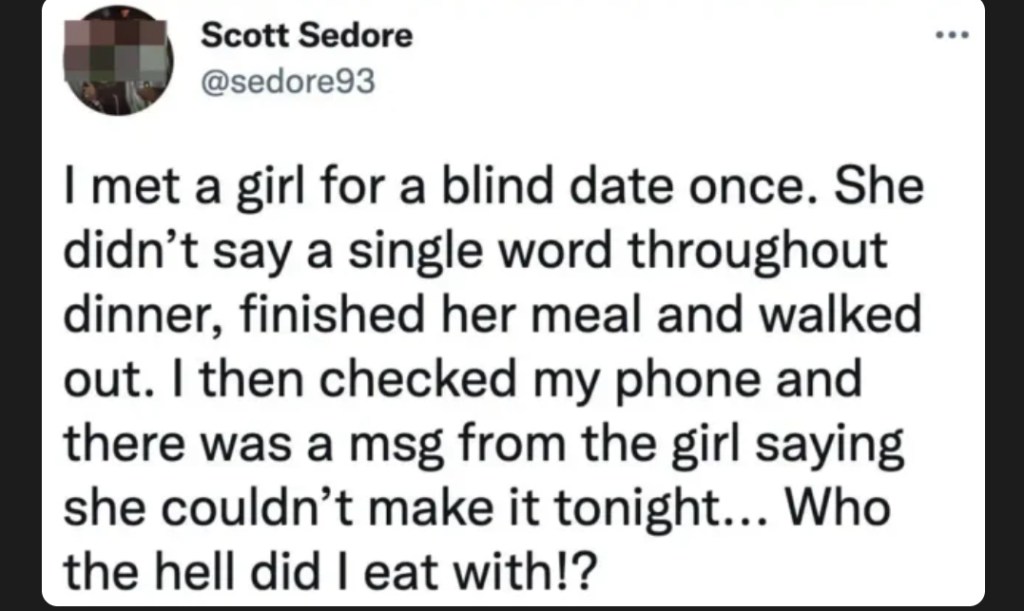Click the sentence 'I then checked my phone'

(466, 381)
